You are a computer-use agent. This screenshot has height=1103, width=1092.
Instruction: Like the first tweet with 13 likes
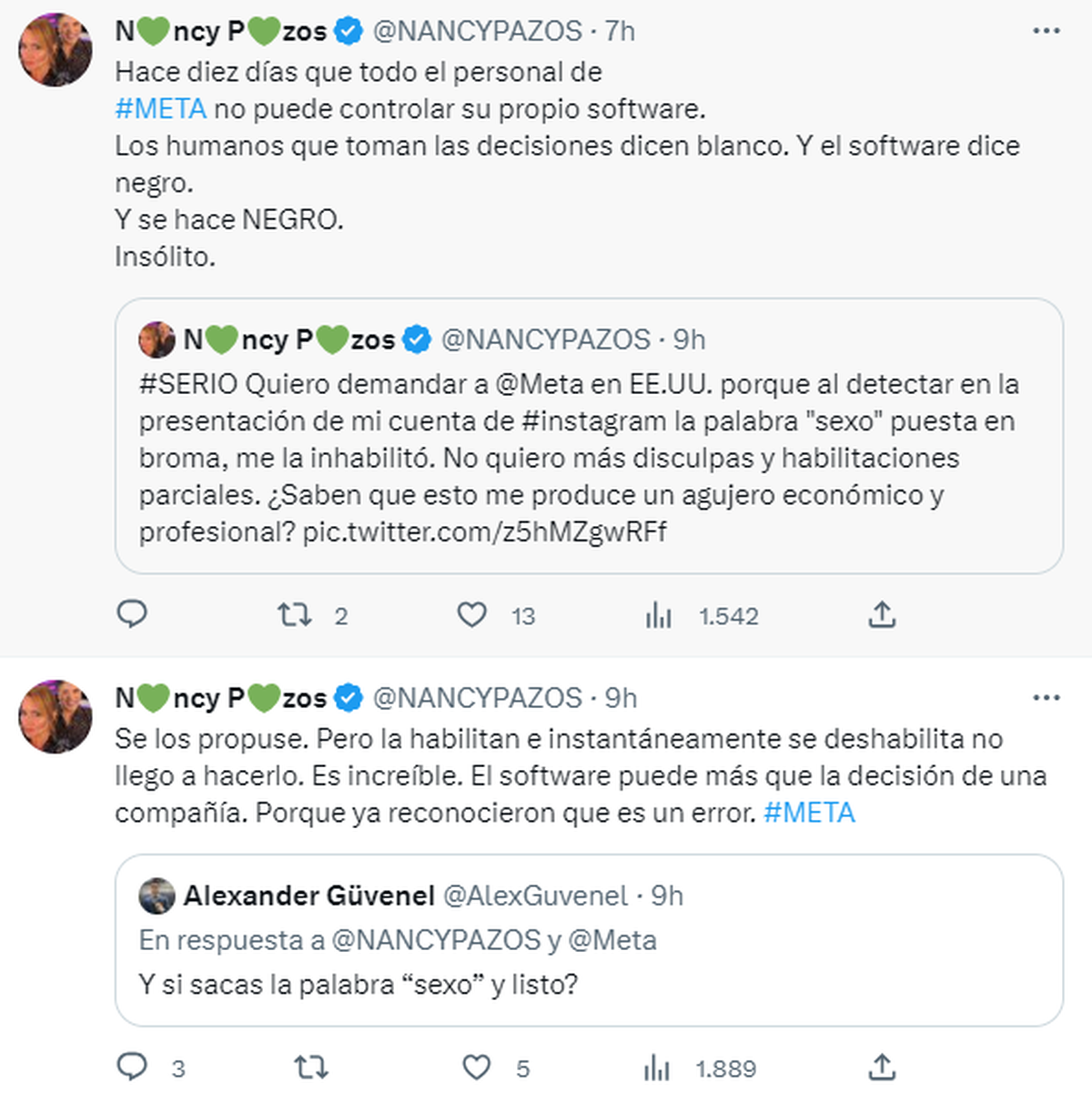tap(471, 616)
